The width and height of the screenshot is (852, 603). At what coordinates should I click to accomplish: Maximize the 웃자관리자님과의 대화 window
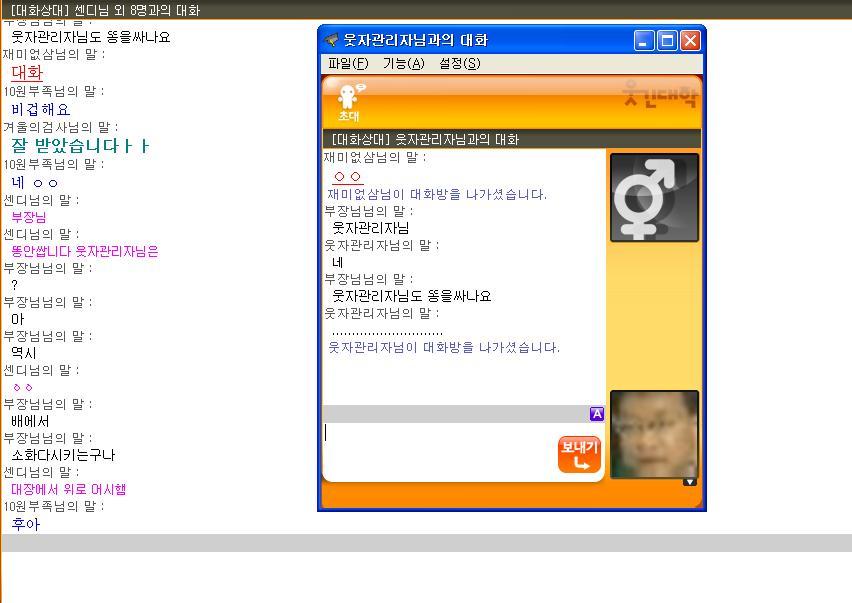667,41
